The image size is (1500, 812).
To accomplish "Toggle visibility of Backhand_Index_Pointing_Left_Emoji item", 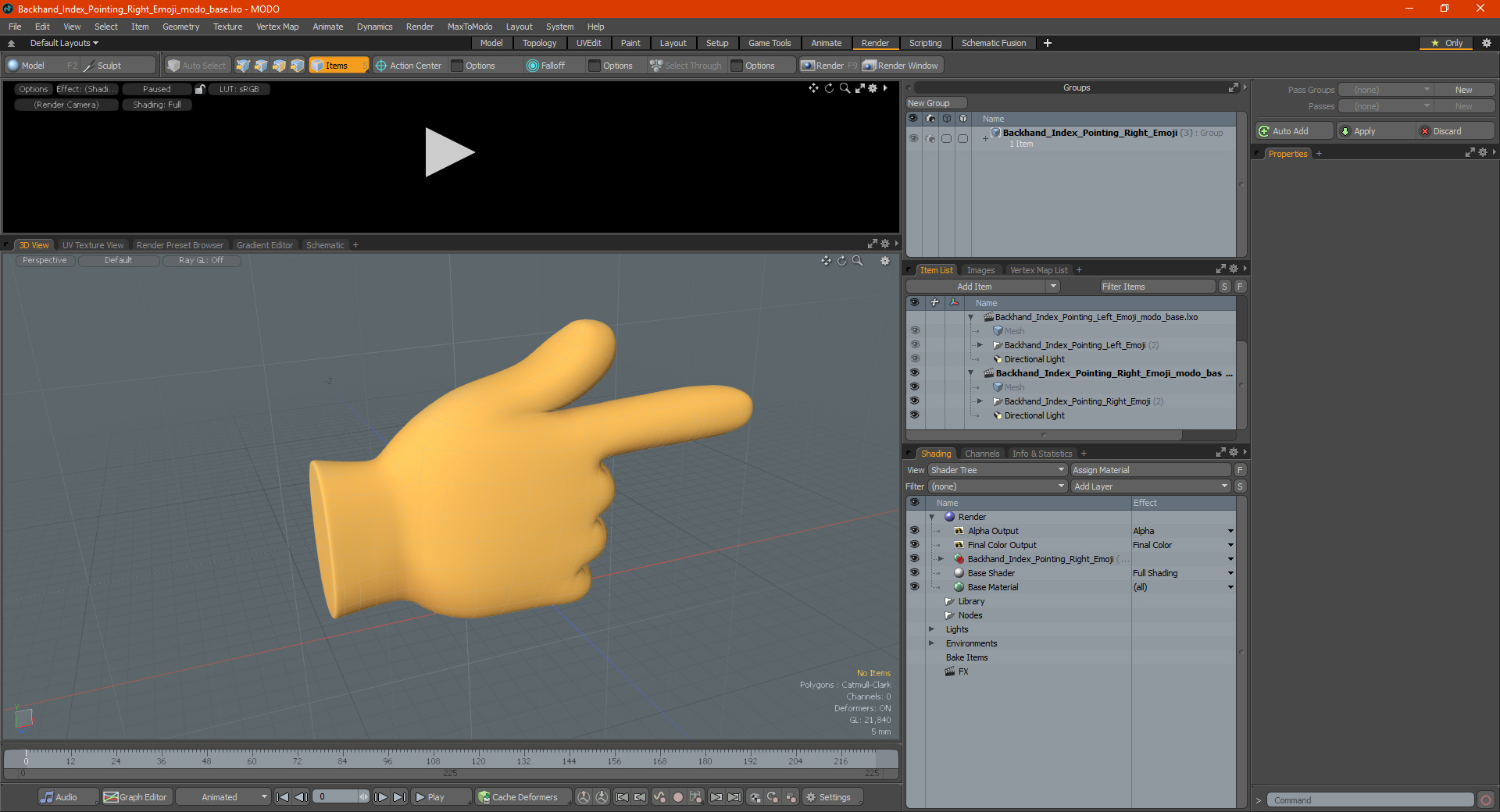I will [914, 345].
